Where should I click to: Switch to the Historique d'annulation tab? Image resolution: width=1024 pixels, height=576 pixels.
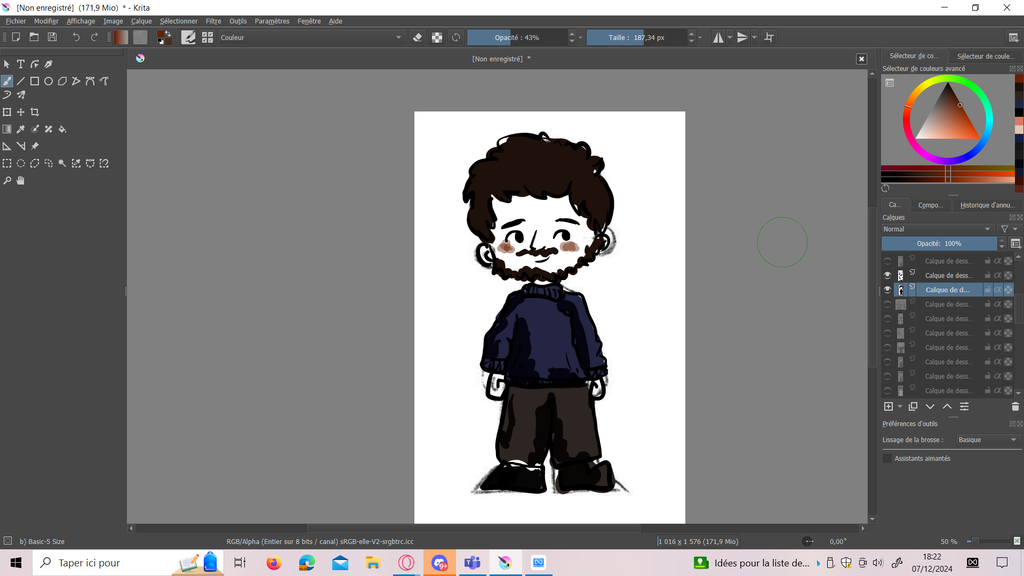pyautogui.click(x=986, y=205)
